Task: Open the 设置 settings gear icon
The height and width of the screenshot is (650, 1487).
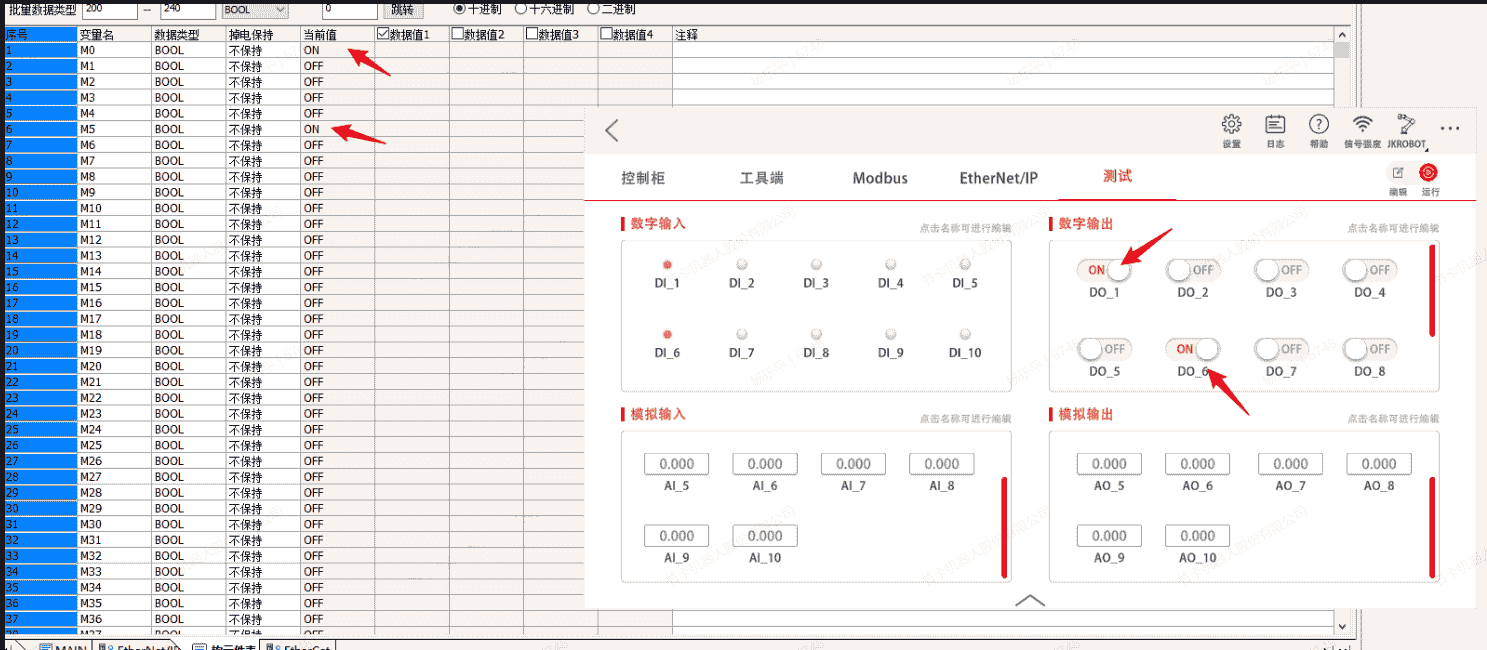Action: point(1231,125)
